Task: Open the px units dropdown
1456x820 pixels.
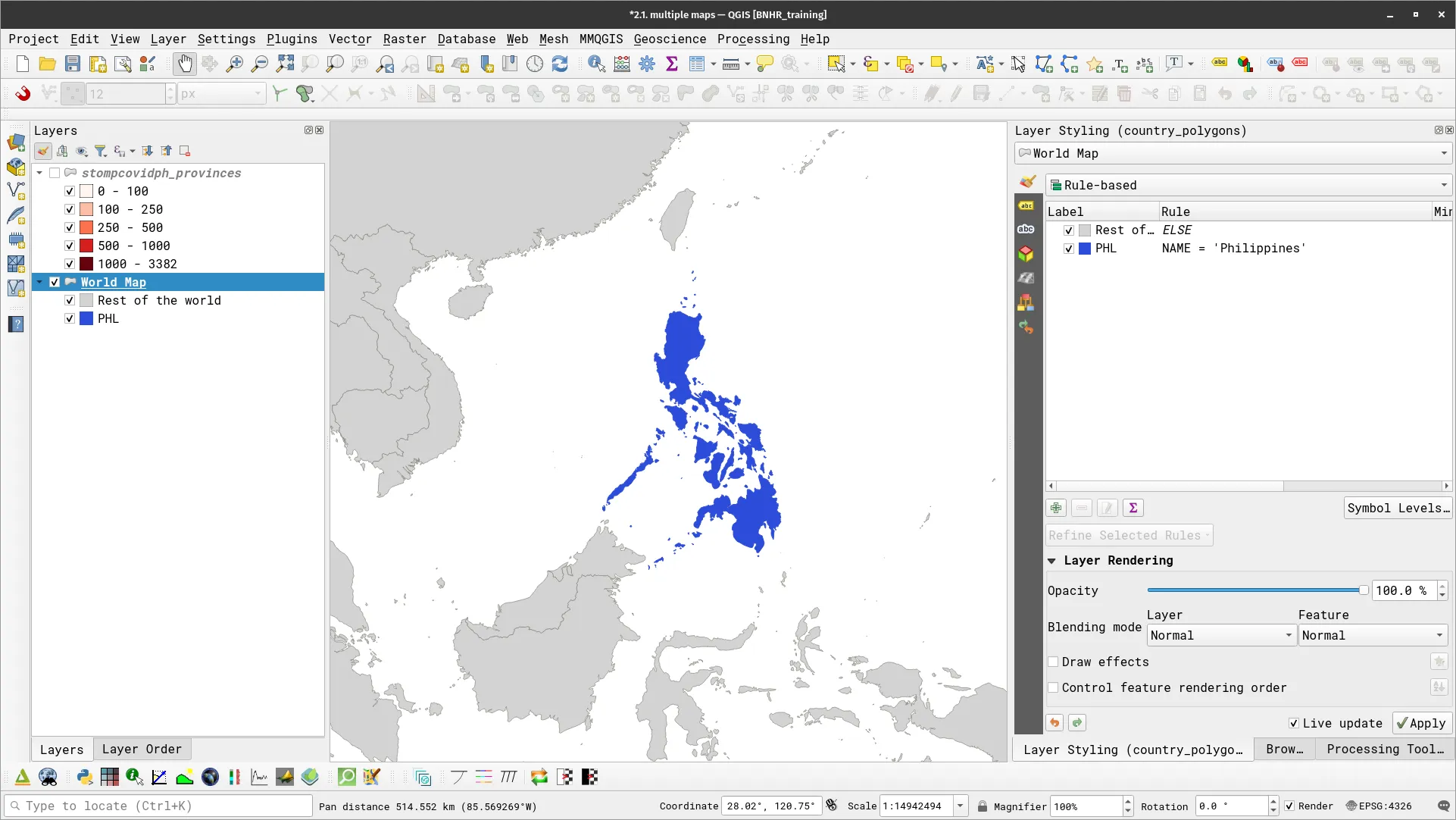Action: click(x=220, y=93)
